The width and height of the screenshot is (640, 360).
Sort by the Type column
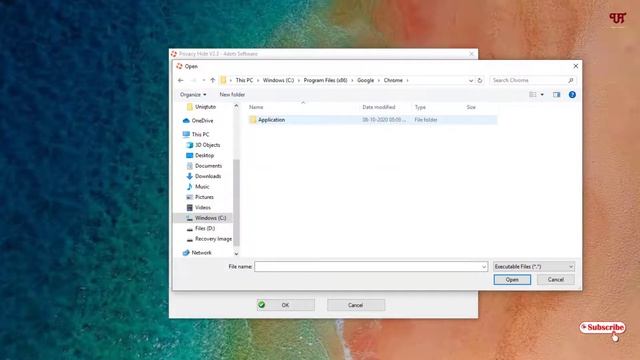tap(420, 107)
